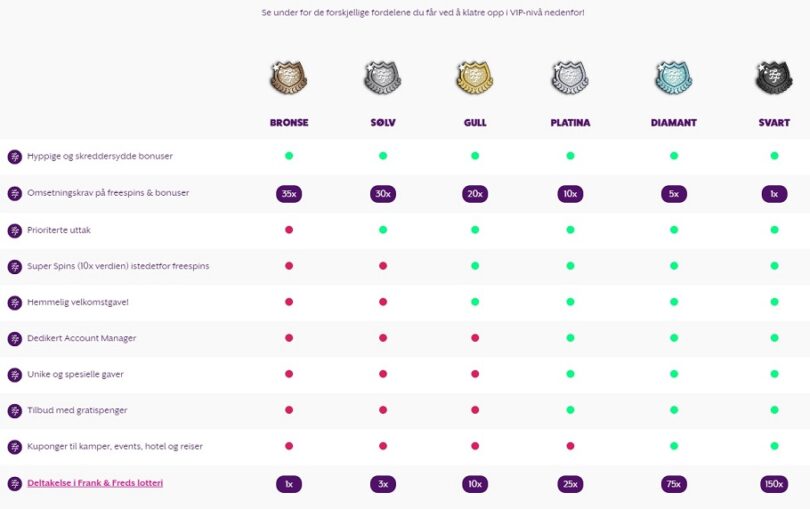
Task: Click the icon beside Hemmelig velkomstgave
Action: 14,302
